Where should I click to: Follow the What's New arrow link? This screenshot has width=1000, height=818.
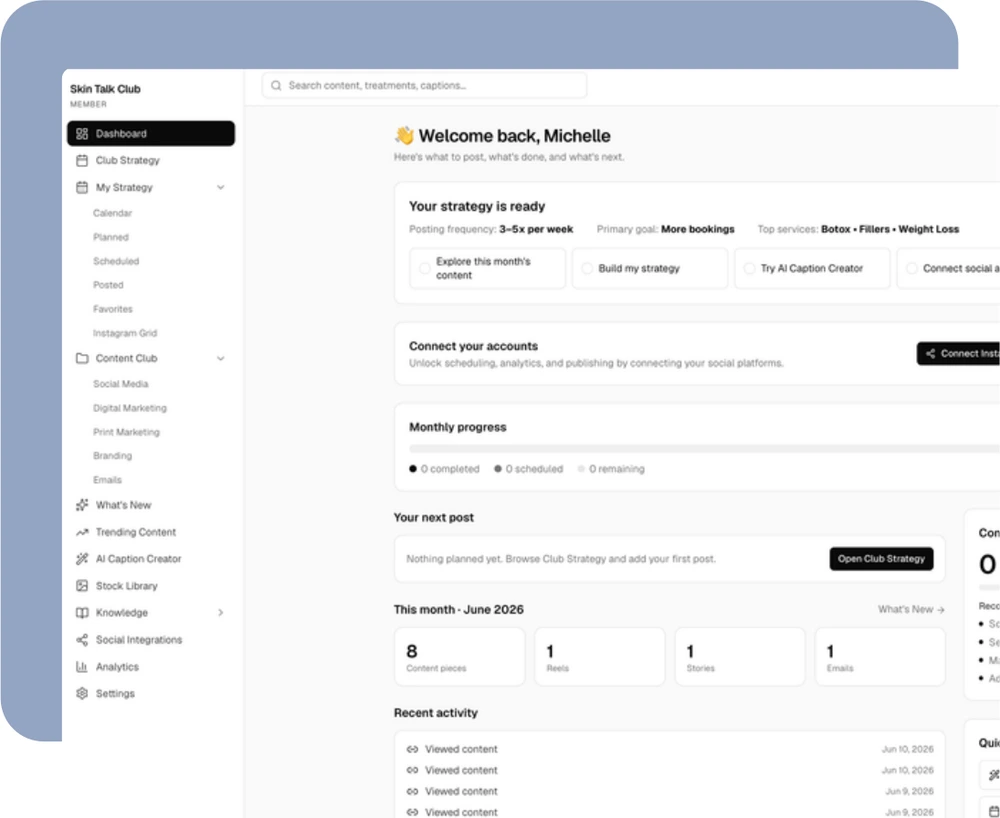(911, 610)
